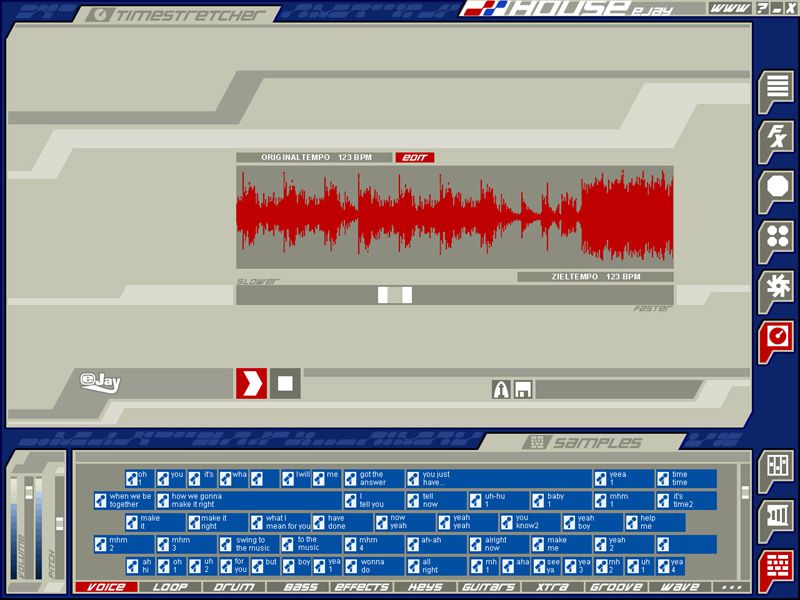The width and height of the screenshot is (800, 600).
Task: Select the 'swing to the music' sample
Action: point(250,544)
